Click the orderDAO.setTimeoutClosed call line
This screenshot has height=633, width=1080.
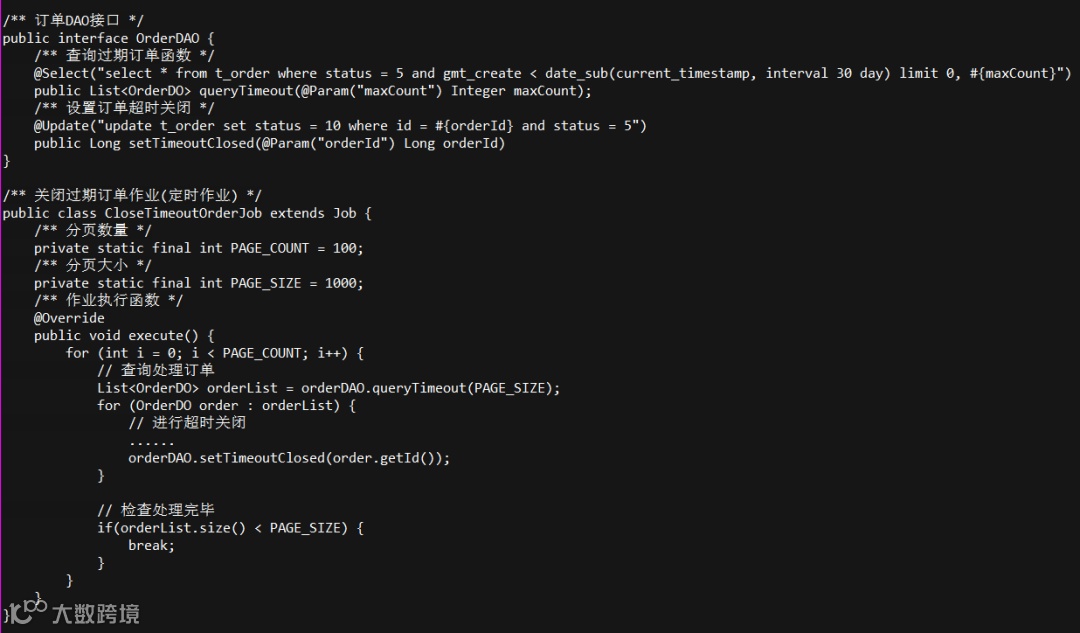coord(289,458)
